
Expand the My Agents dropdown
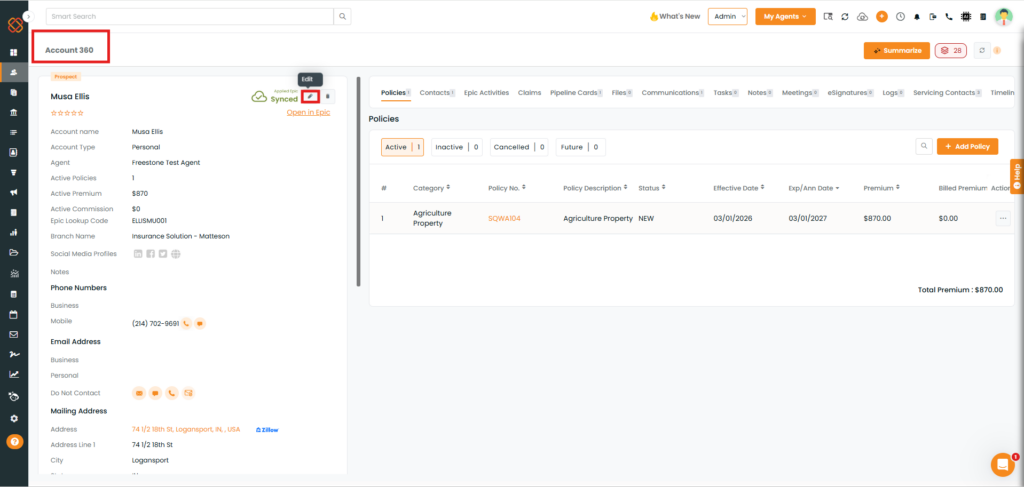click(x=785, y=17)
